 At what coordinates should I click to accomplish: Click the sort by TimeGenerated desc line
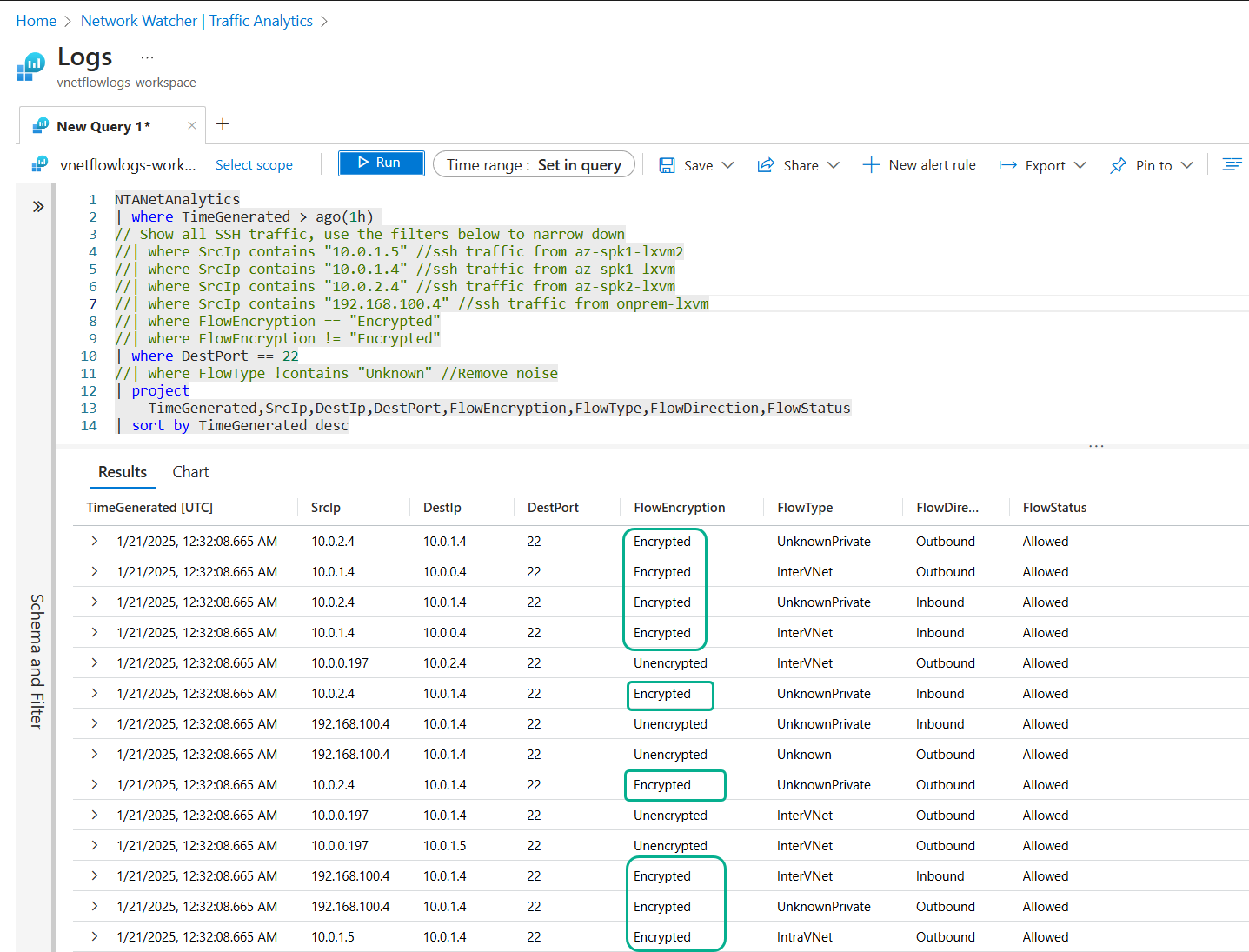[232, 425]
